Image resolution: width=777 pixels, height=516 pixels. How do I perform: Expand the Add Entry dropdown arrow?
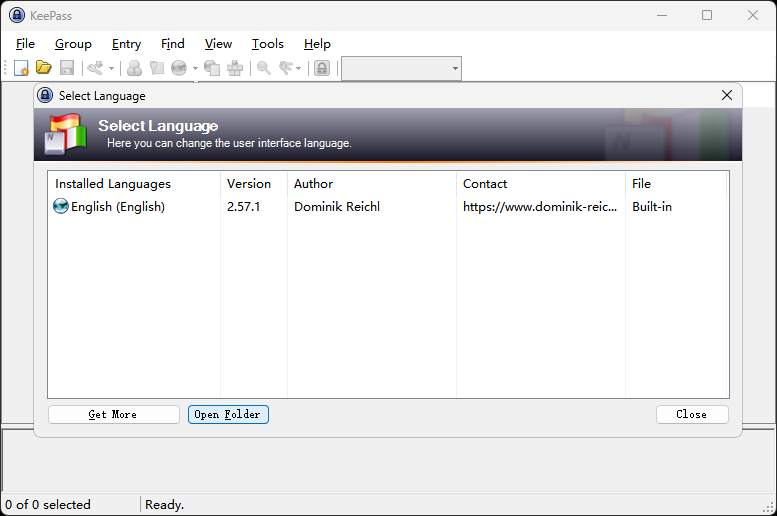(x=111, y=69)
